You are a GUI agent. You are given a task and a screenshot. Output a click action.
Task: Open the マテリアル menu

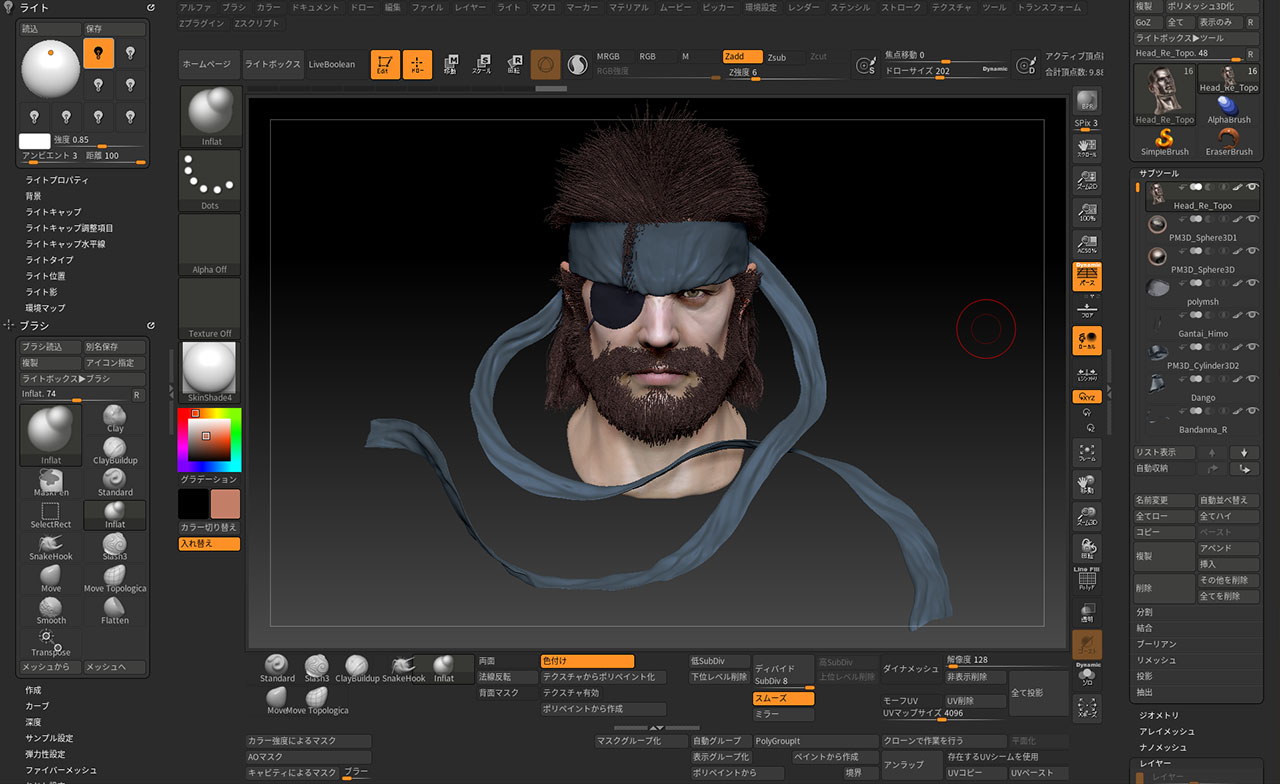tap(628, 7)
